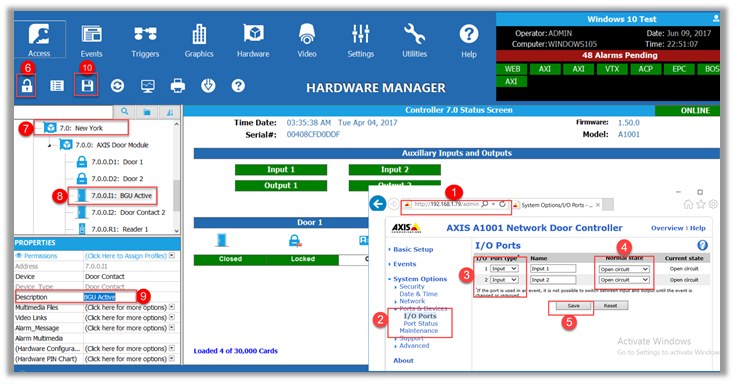Click the I/O Ports help question icon

point(702,245)
